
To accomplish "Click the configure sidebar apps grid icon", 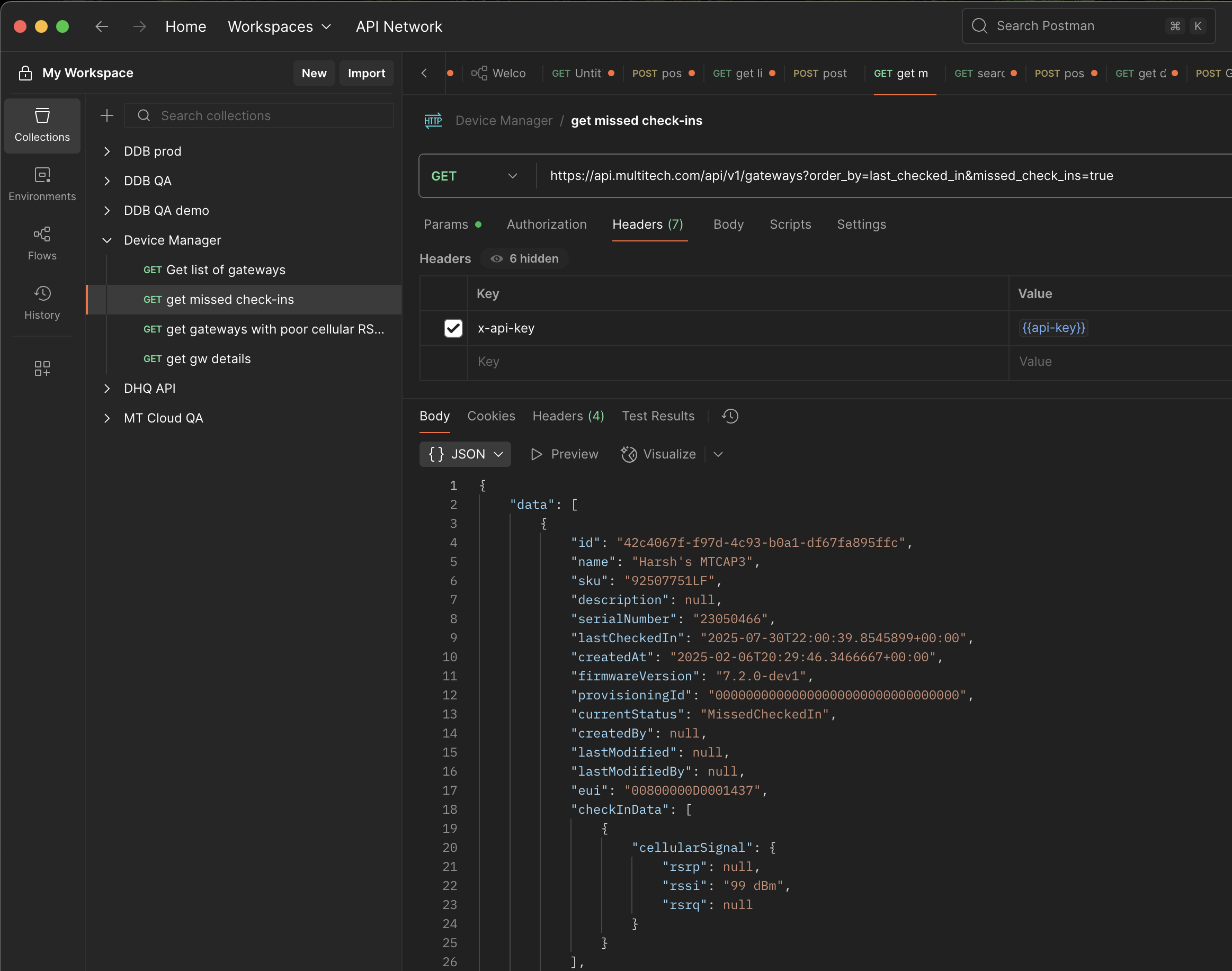I will 42,368.
